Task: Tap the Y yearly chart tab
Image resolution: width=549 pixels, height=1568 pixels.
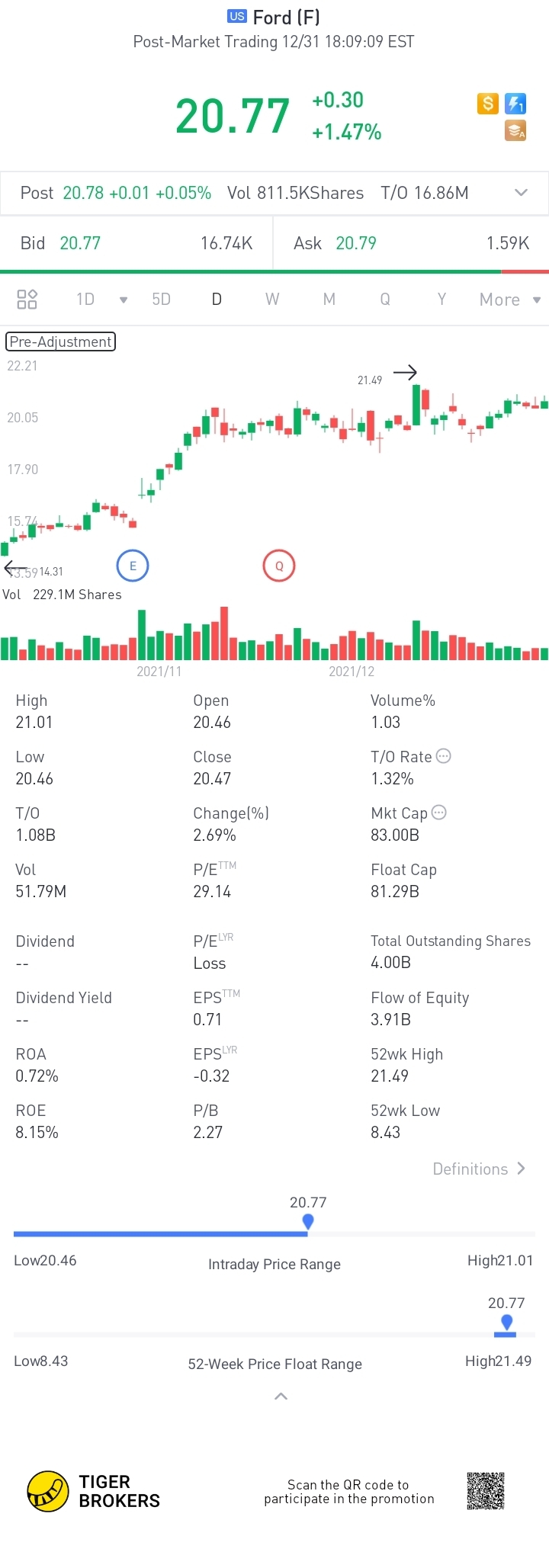Action: tap(441, 299)
